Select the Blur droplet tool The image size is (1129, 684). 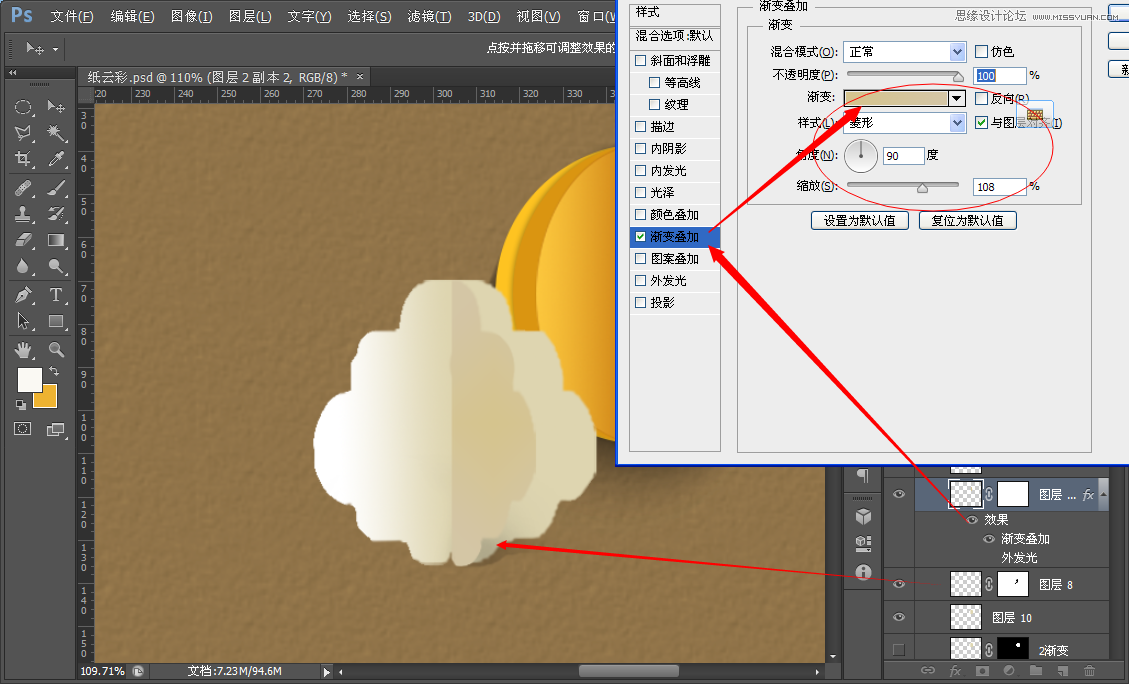[23, 266]
